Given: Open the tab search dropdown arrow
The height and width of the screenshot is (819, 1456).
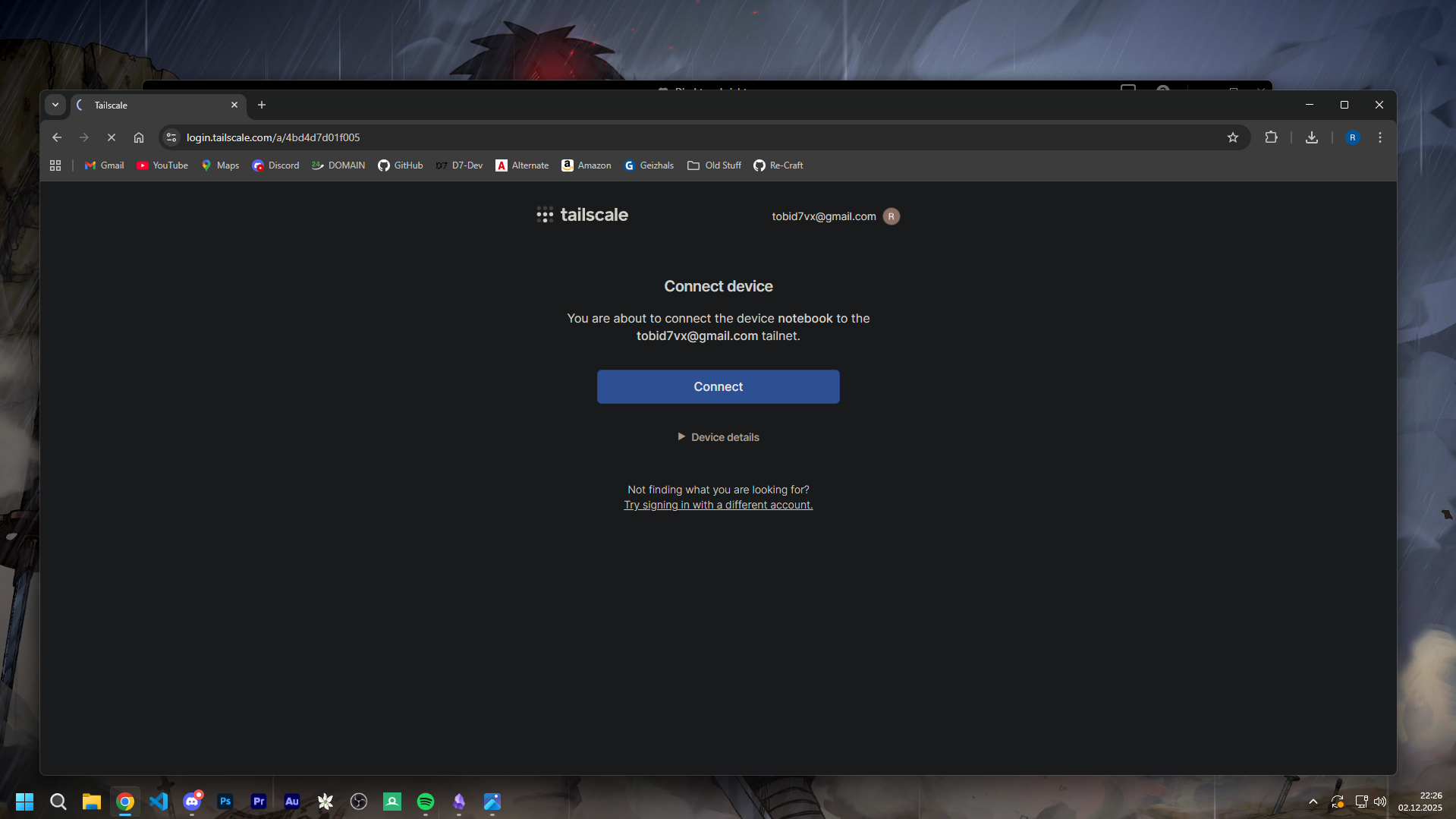Looking at the screenshot, I should (55, 105).
